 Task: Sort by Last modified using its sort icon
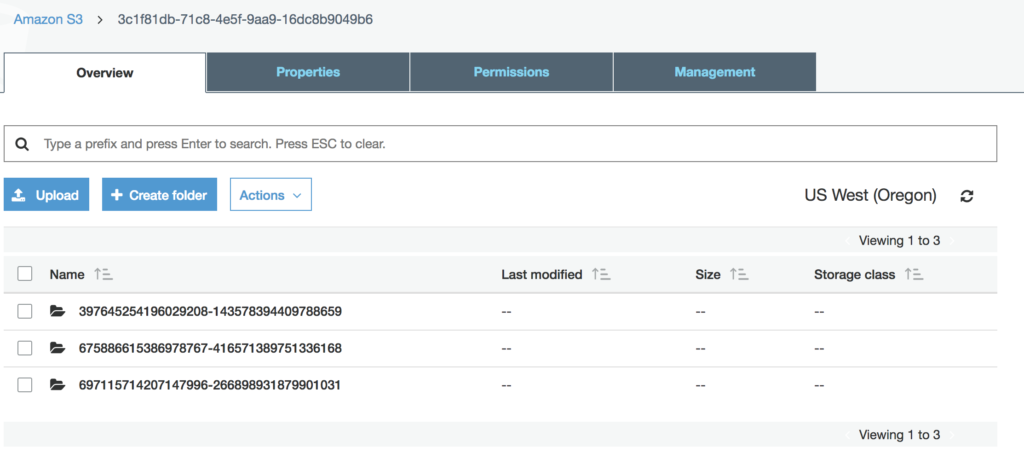601,274
